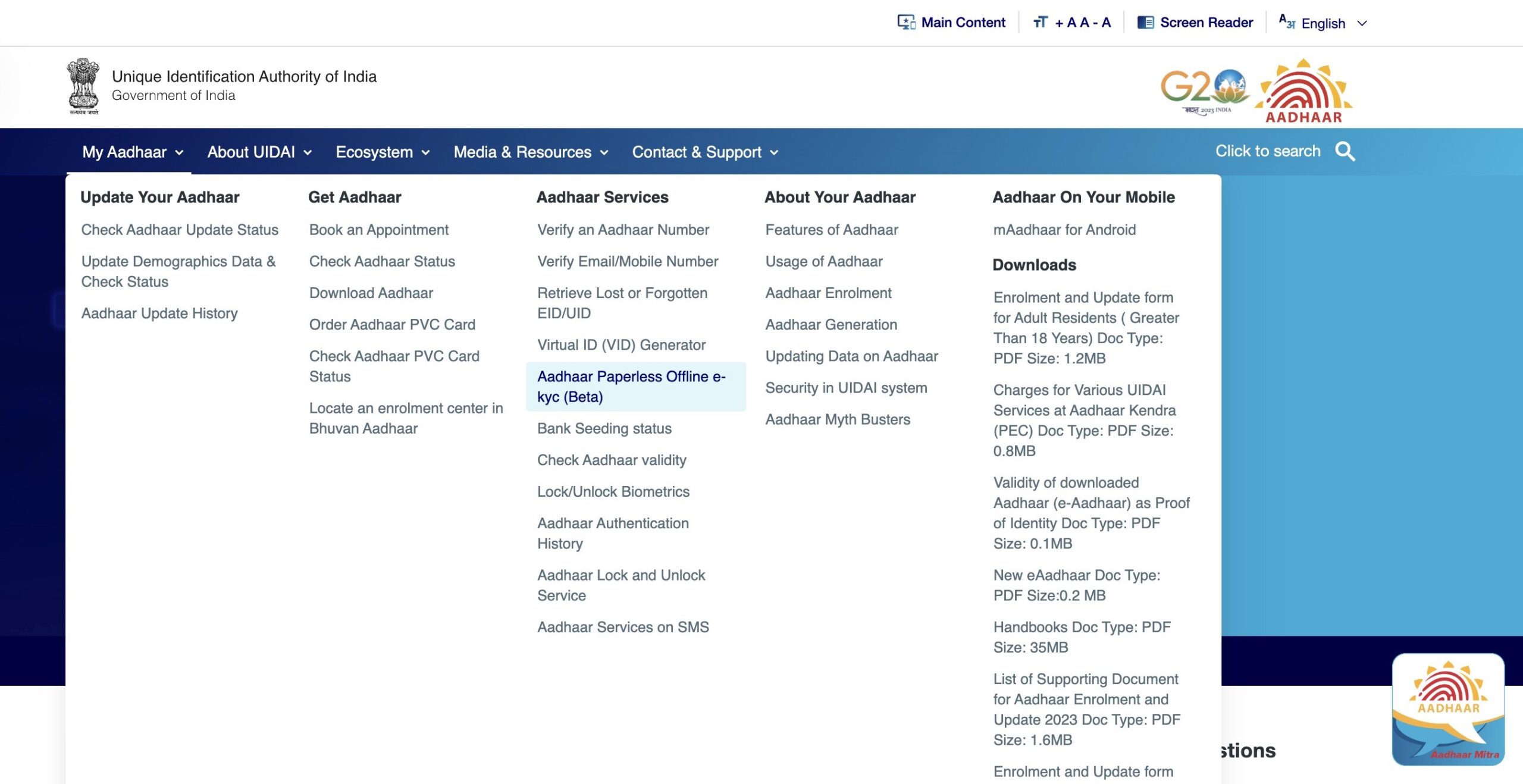Download List of Supporting Document 2023 PDF
The image size is (1523, 784).
click(x=1087, y=709)
